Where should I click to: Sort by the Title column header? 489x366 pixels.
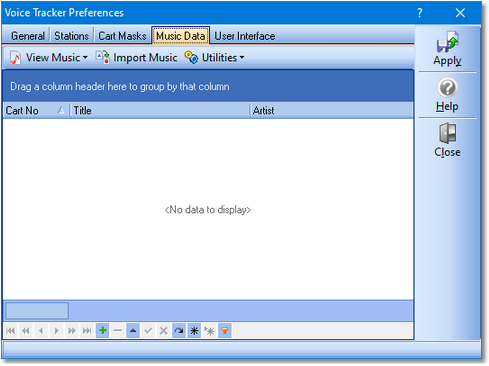160,110
